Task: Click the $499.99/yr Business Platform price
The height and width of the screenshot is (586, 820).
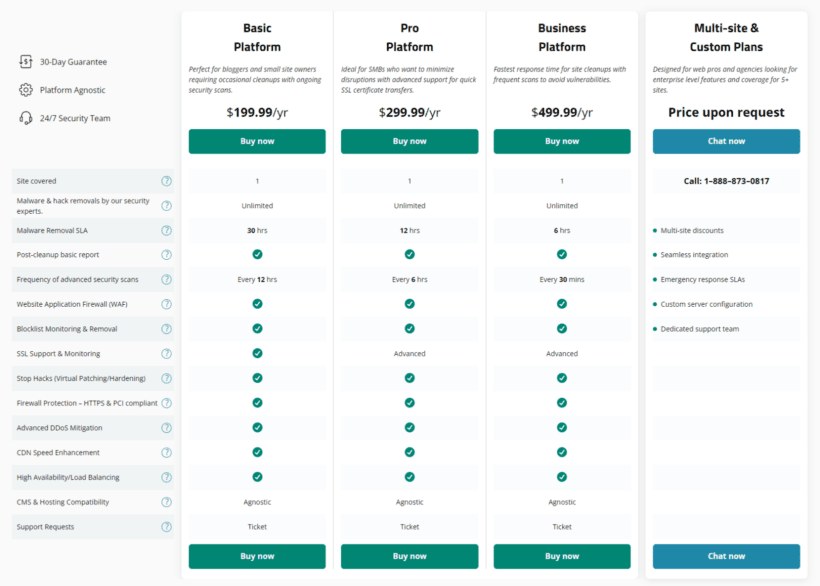Action: pyautogui.click(x=562, y=112)
